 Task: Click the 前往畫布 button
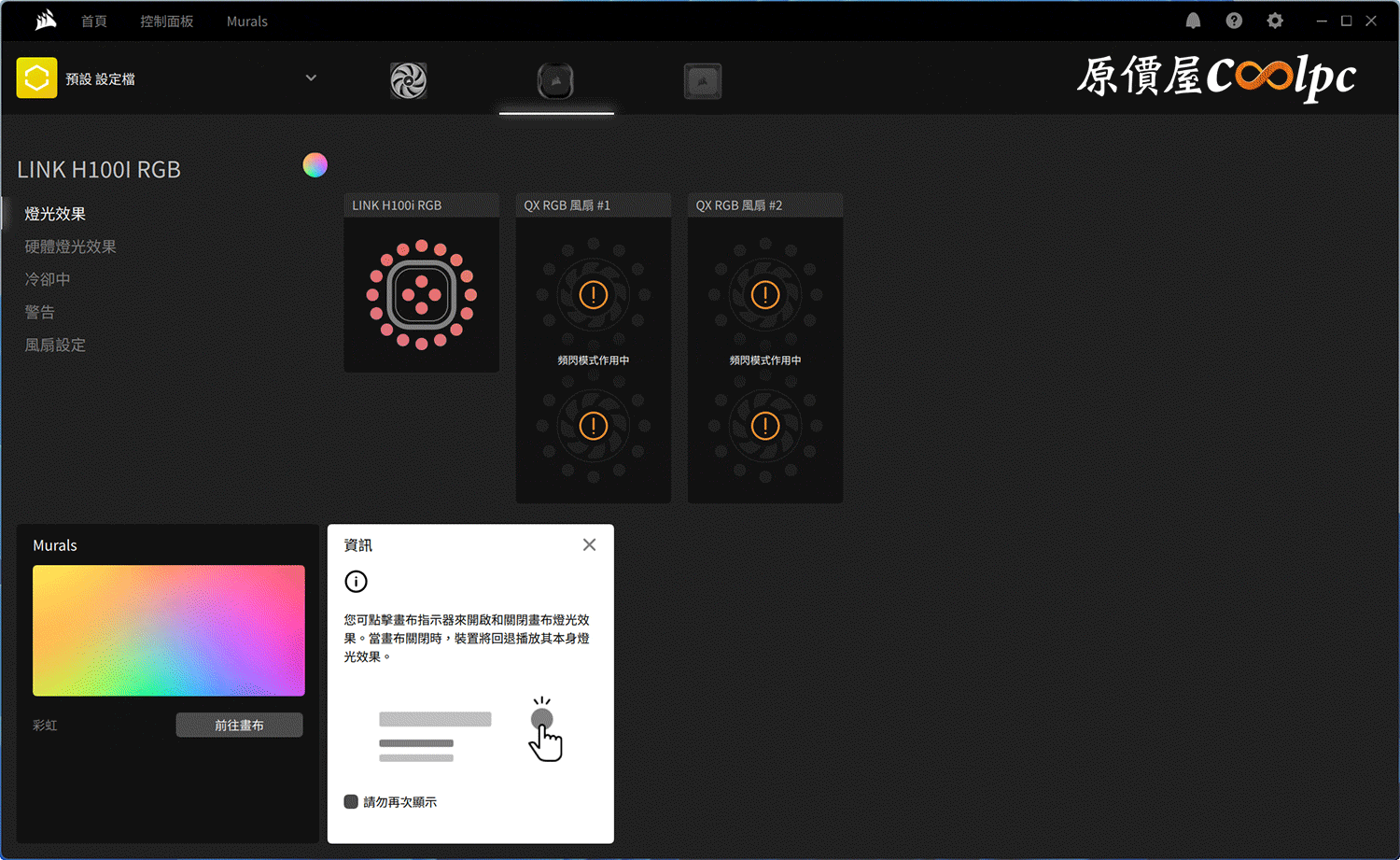(239, 725)
